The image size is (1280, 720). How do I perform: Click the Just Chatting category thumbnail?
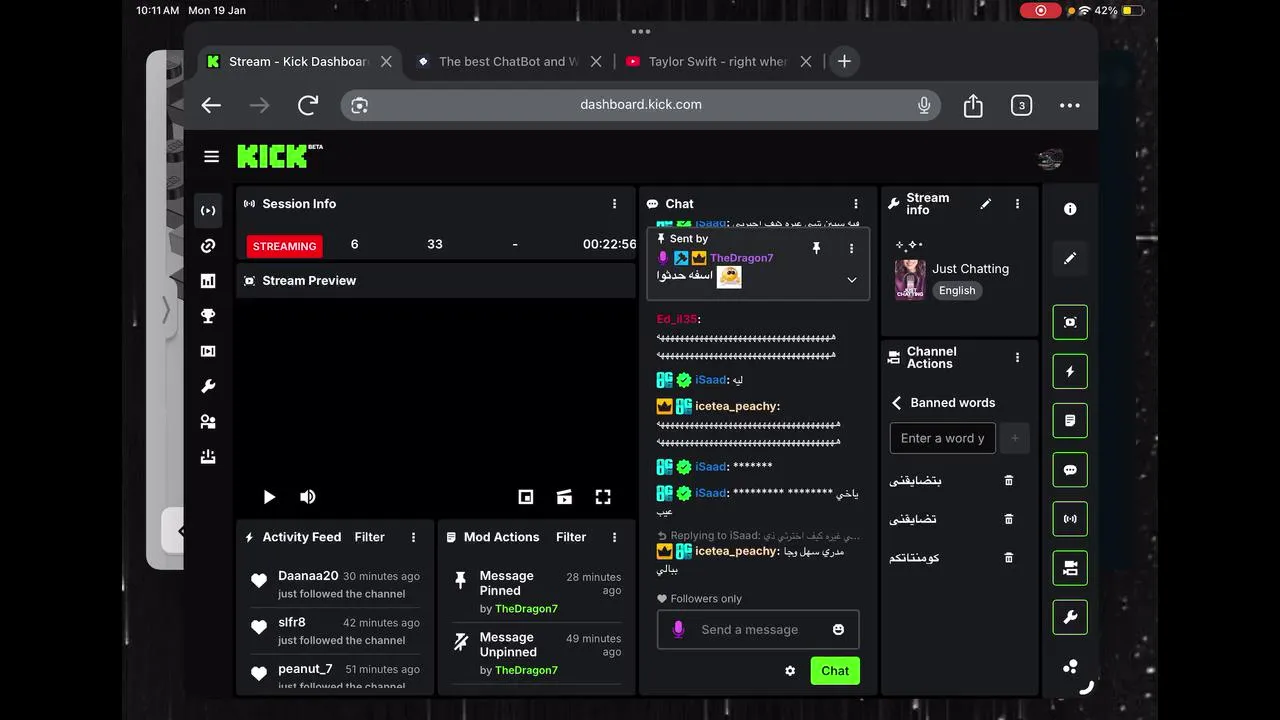coord(910,280)
